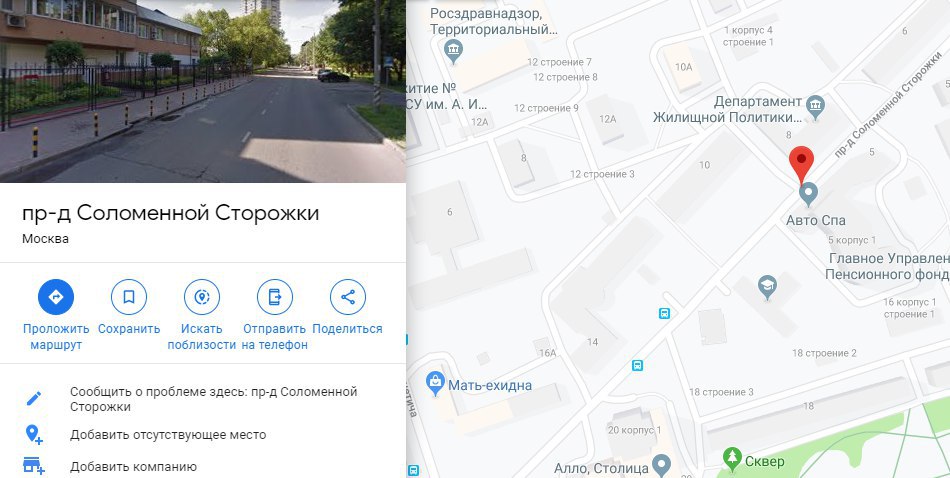Click Добавить компанию option

point(133,467)
